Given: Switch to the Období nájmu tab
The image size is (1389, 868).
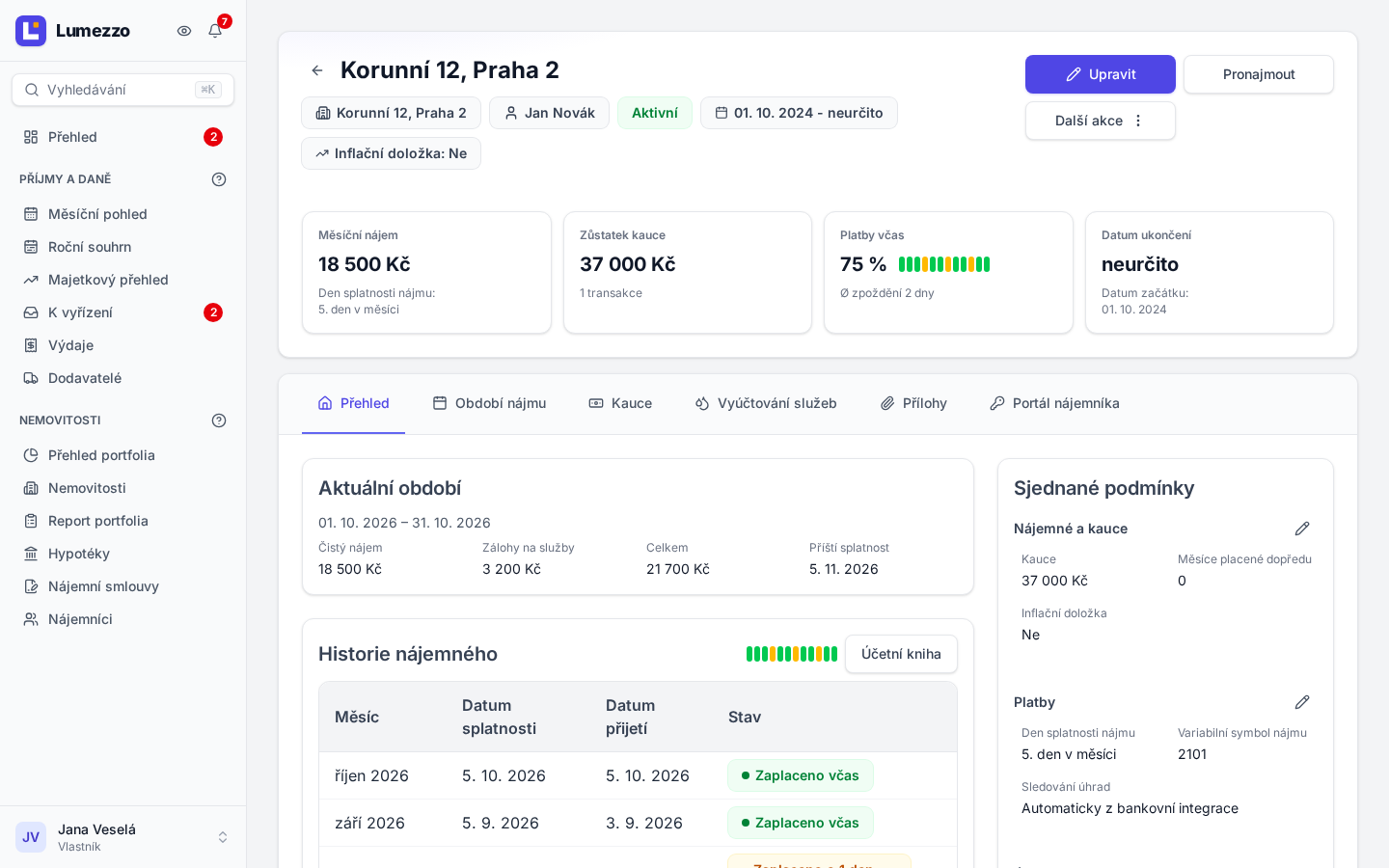Looking at the screenshot, I should 490,403.
